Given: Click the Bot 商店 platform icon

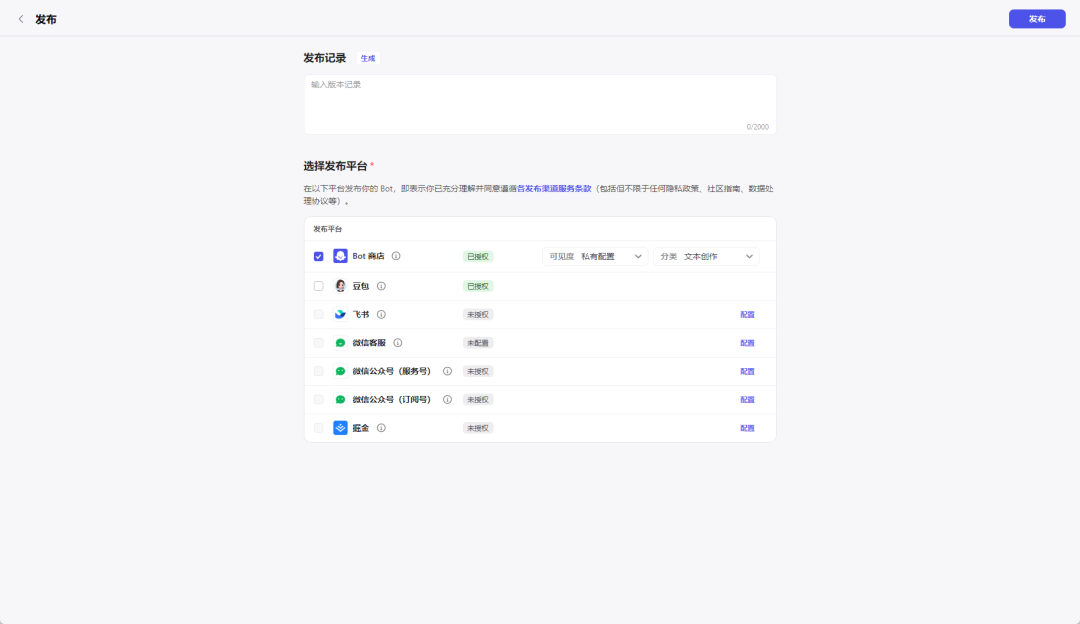Looking at the screenshot, I should pyautogui.click(x=340, y=256).
